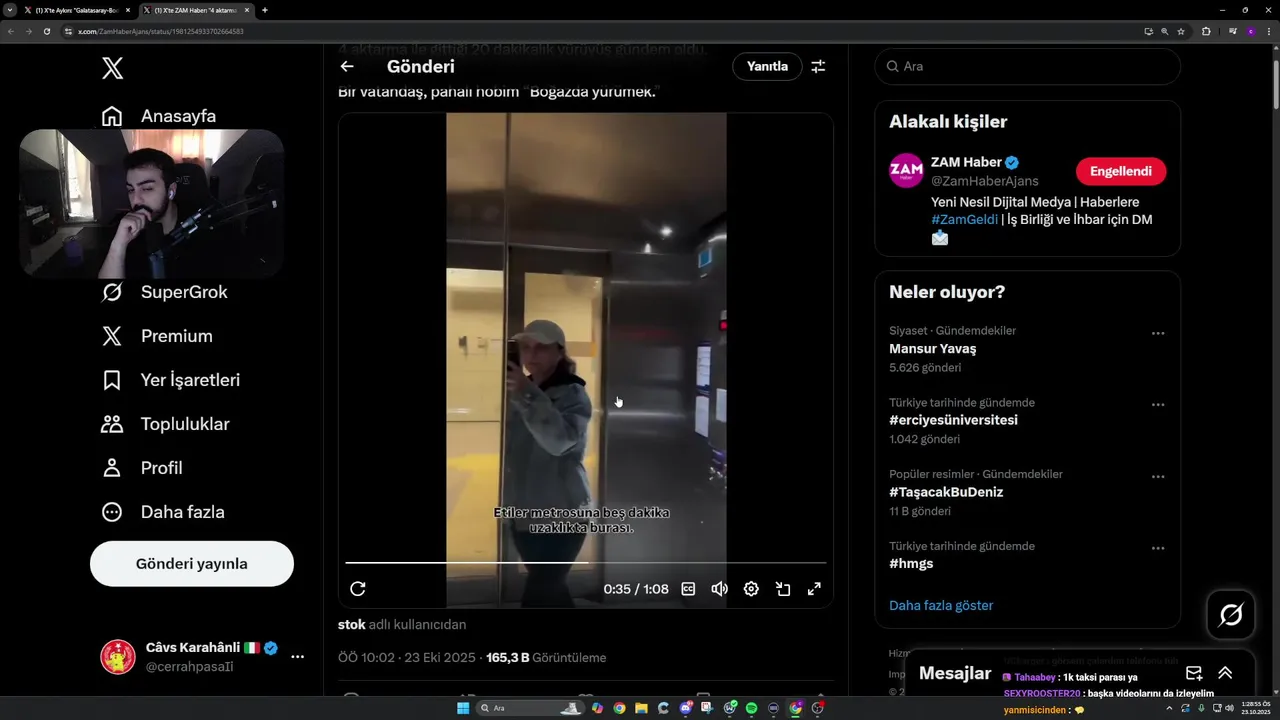The width and height of the screenshot is (1280, 720).
Task: Open File Explorer from the taskbar
Action: point(641,708)
